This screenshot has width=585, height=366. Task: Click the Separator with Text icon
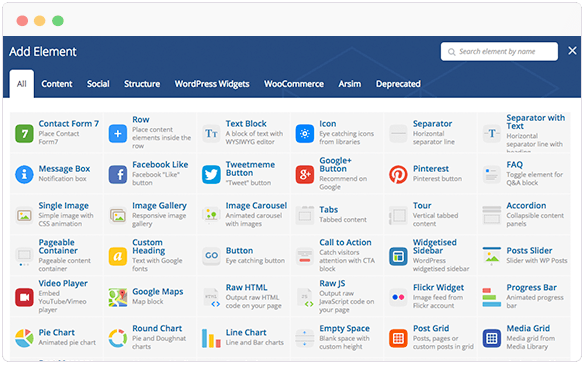click(492, 134)
